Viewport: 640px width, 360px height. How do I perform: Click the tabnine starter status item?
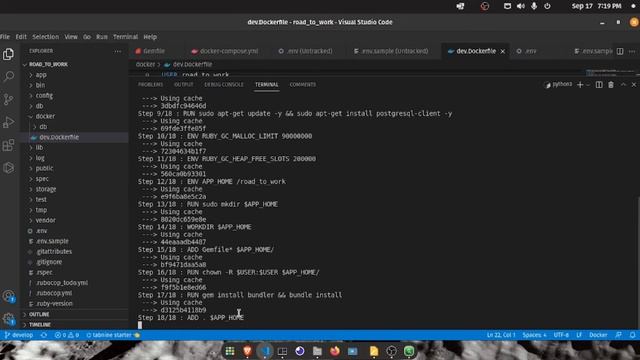coord(113,335)
